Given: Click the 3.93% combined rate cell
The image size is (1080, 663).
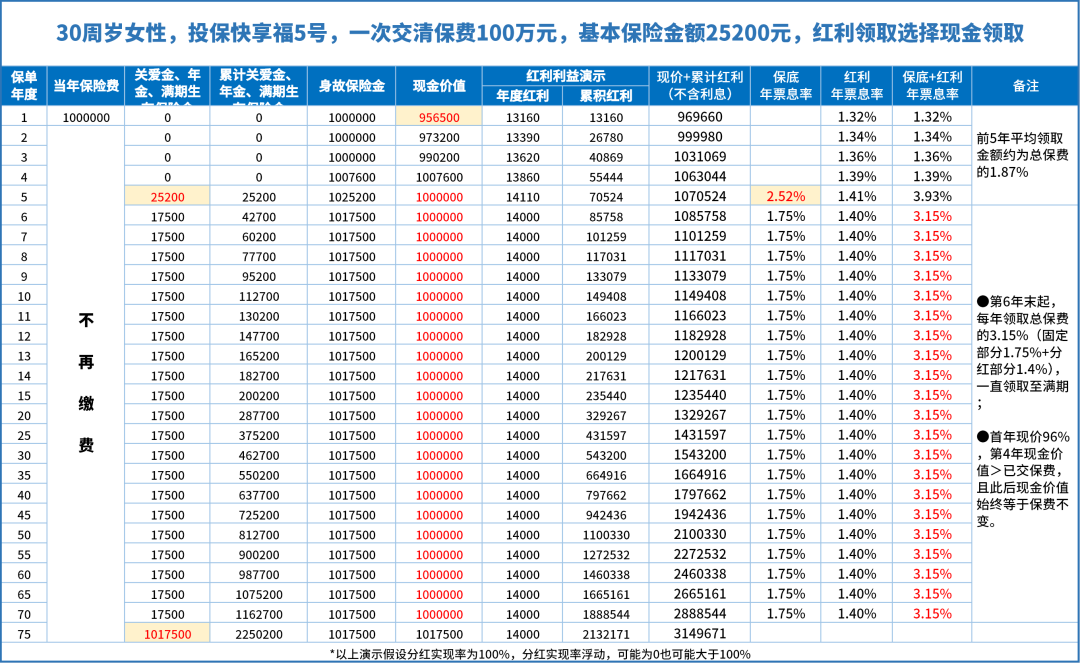Looking at the screenshot, I should coord(931,197).
